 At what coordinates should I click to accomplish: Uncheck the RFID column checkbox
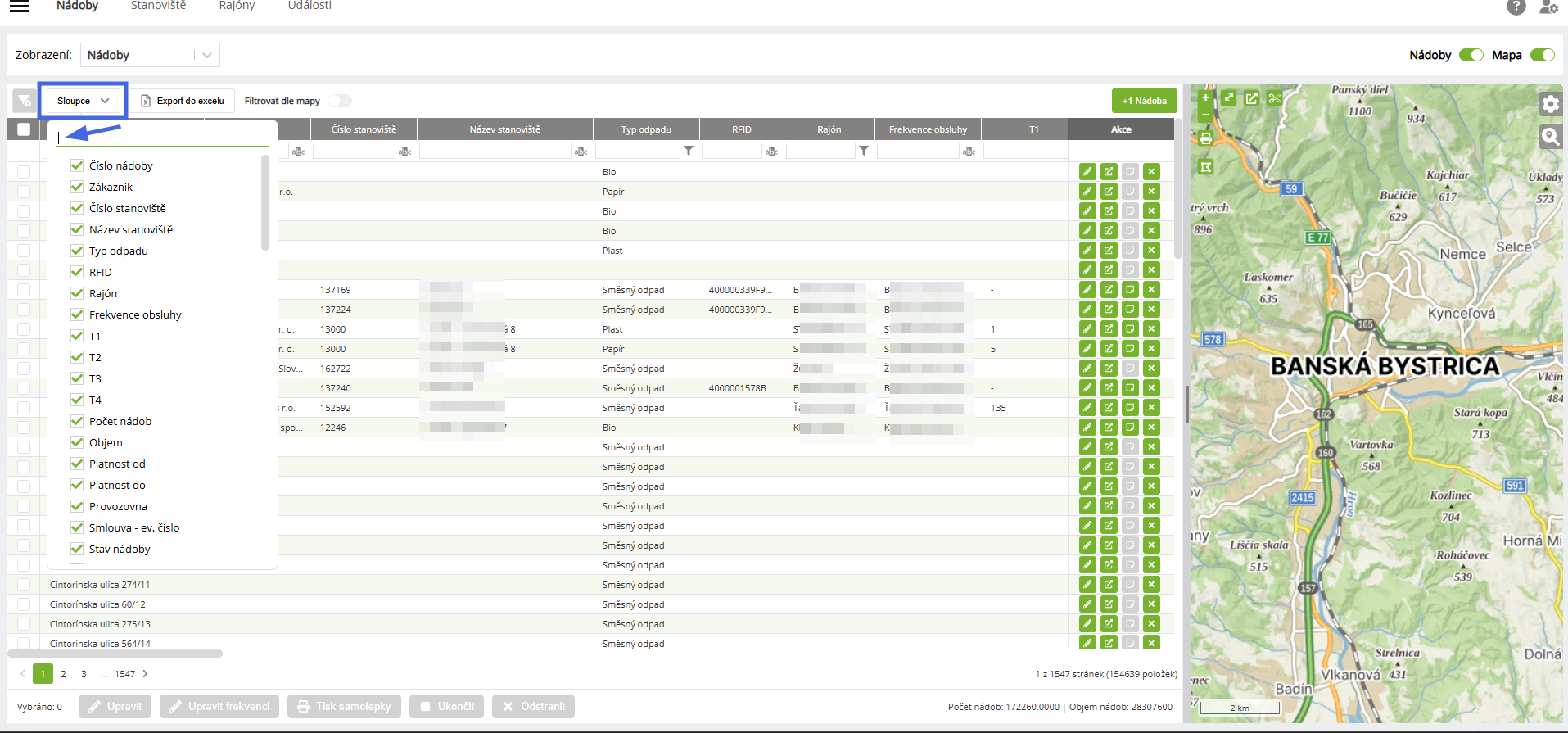coord(77,272)
